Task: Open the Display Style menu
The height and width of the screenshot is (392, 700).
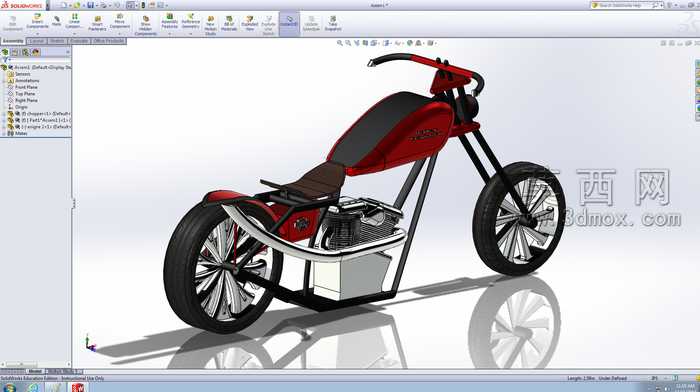Action: point(387,43)
